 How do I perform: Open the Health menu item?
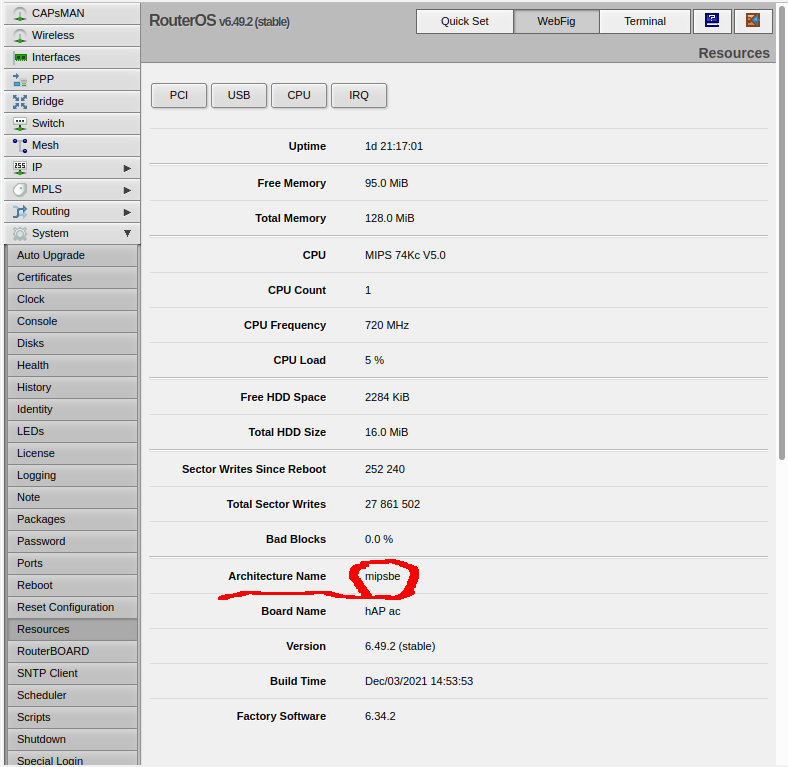coord(72,365)
